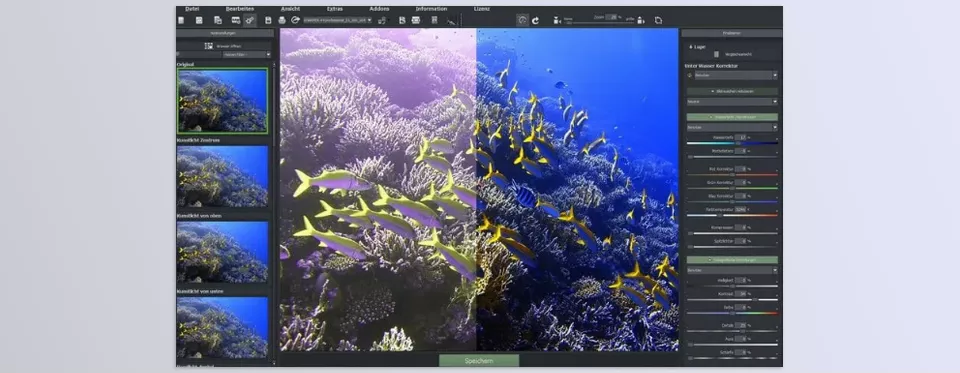Toggle the Lupe expander

(697, 46)
